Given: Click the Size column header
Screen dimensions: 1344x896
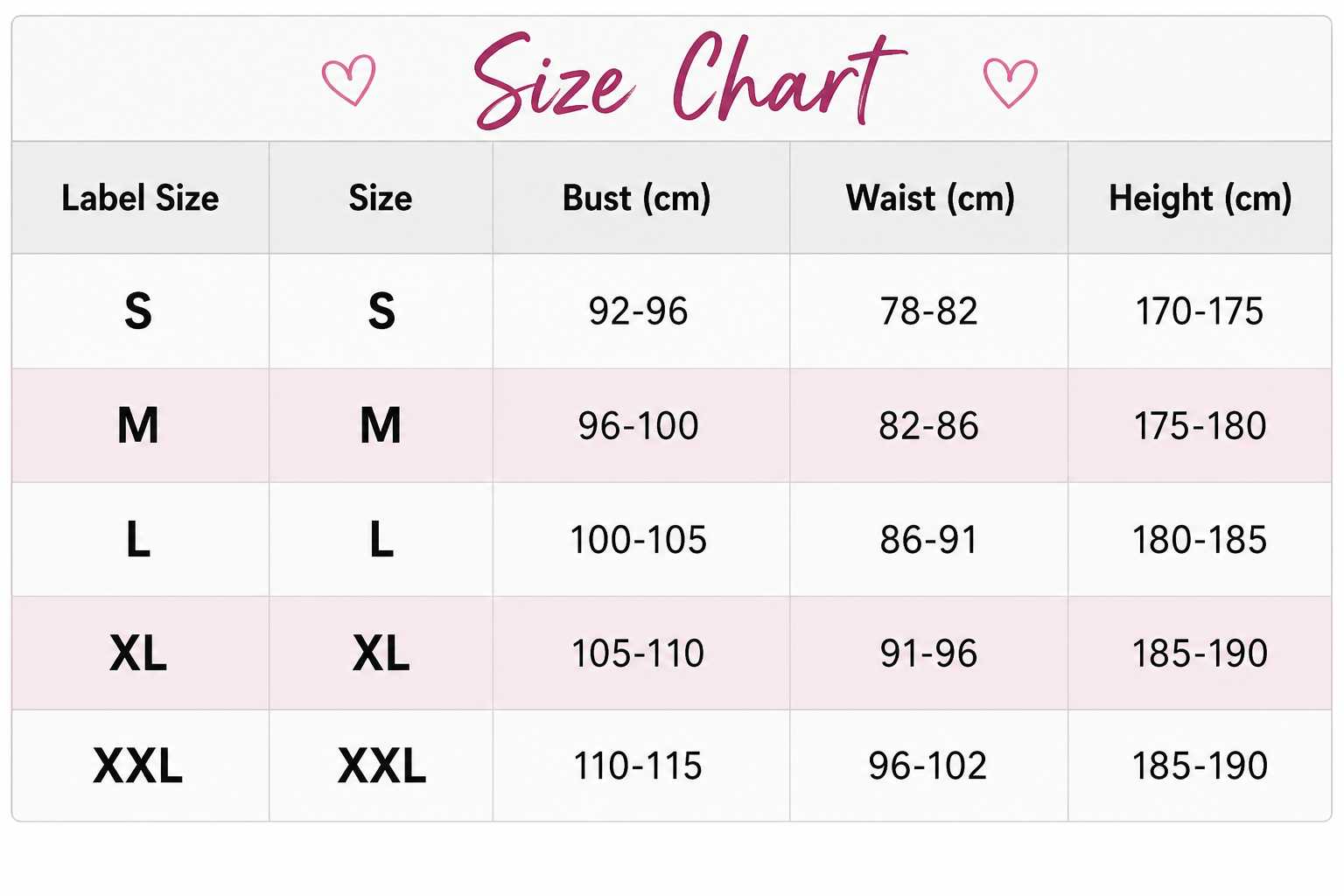Looking at the screenshot, I should pyautogui.click(x=381, y=198).
